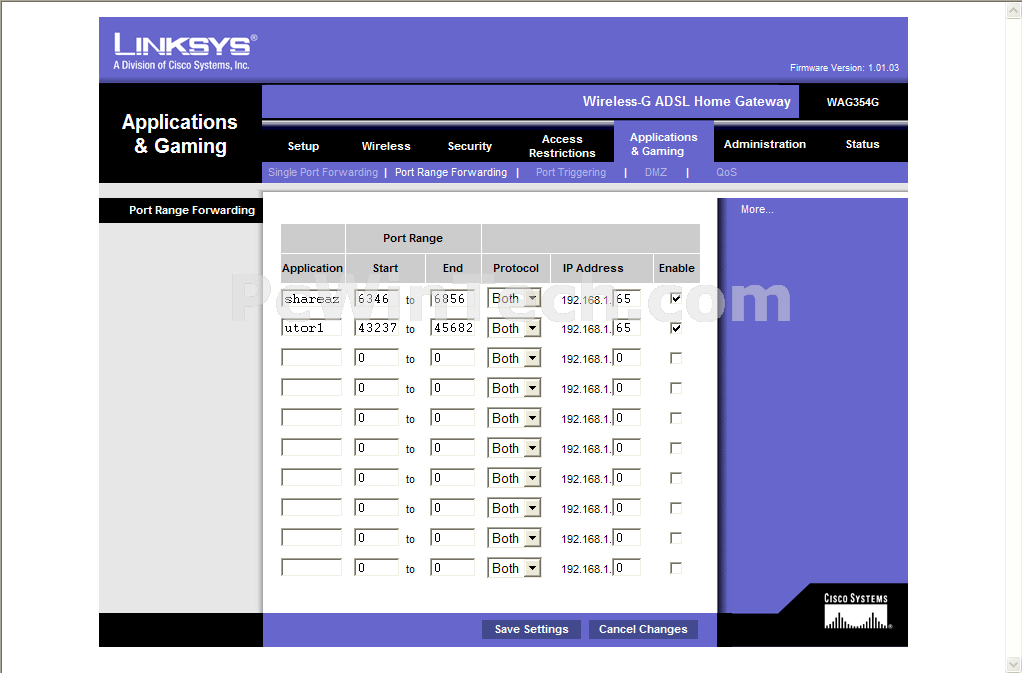Image resolution: width=1022 pixels, height=673 pixels.
Task: Open the Access Restrictions tab
Action: click(562, 146)
